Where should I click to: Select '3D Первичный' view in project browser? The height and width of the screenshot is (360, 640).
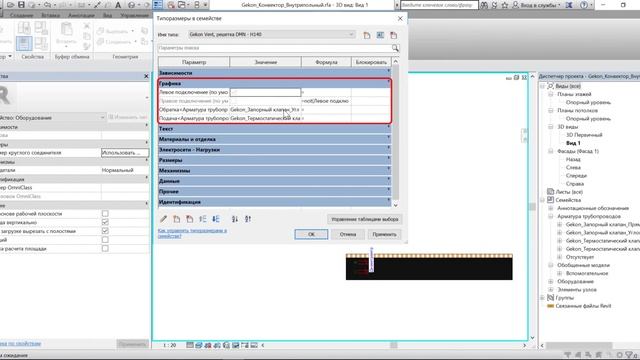tap(584, 135)
